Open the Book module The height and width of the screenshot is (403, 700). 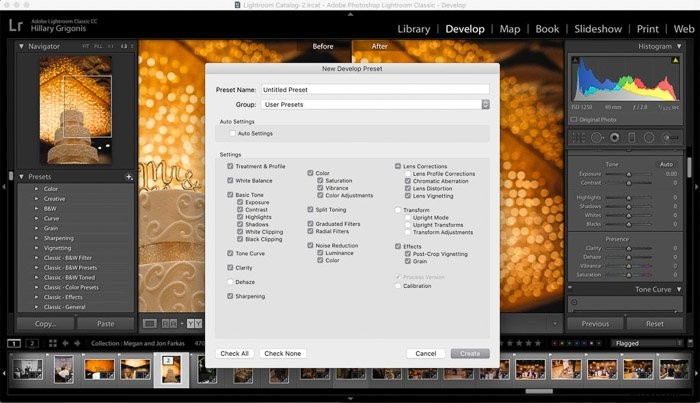pyautogui.click(x=547, y=29)
